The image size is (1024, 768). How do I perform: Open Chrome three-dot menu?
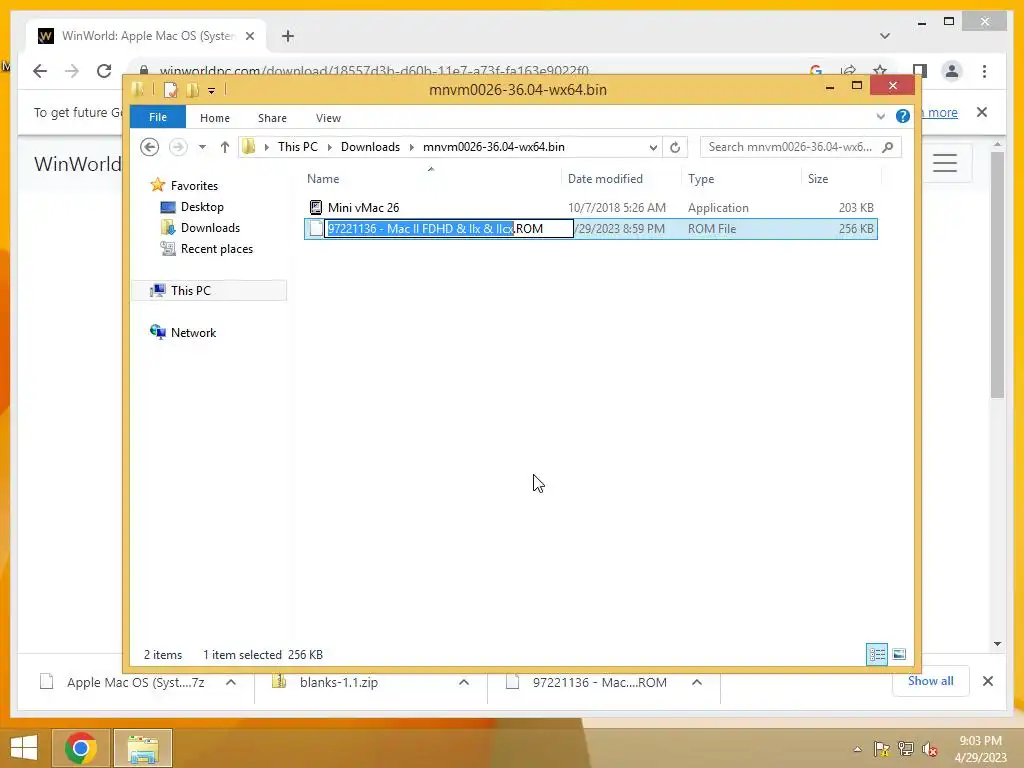pos(984,71)
